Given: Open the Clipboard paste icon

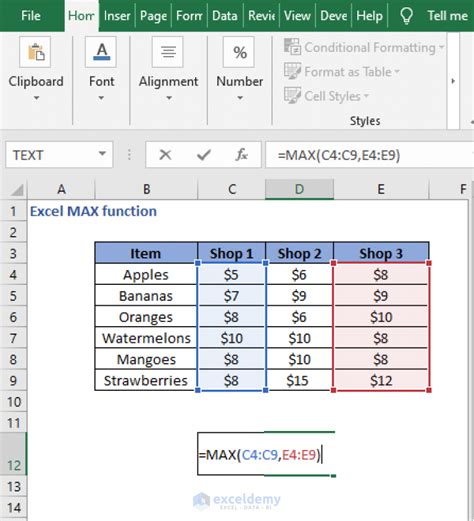Looking at the screenshot, I should click(35, 52).
